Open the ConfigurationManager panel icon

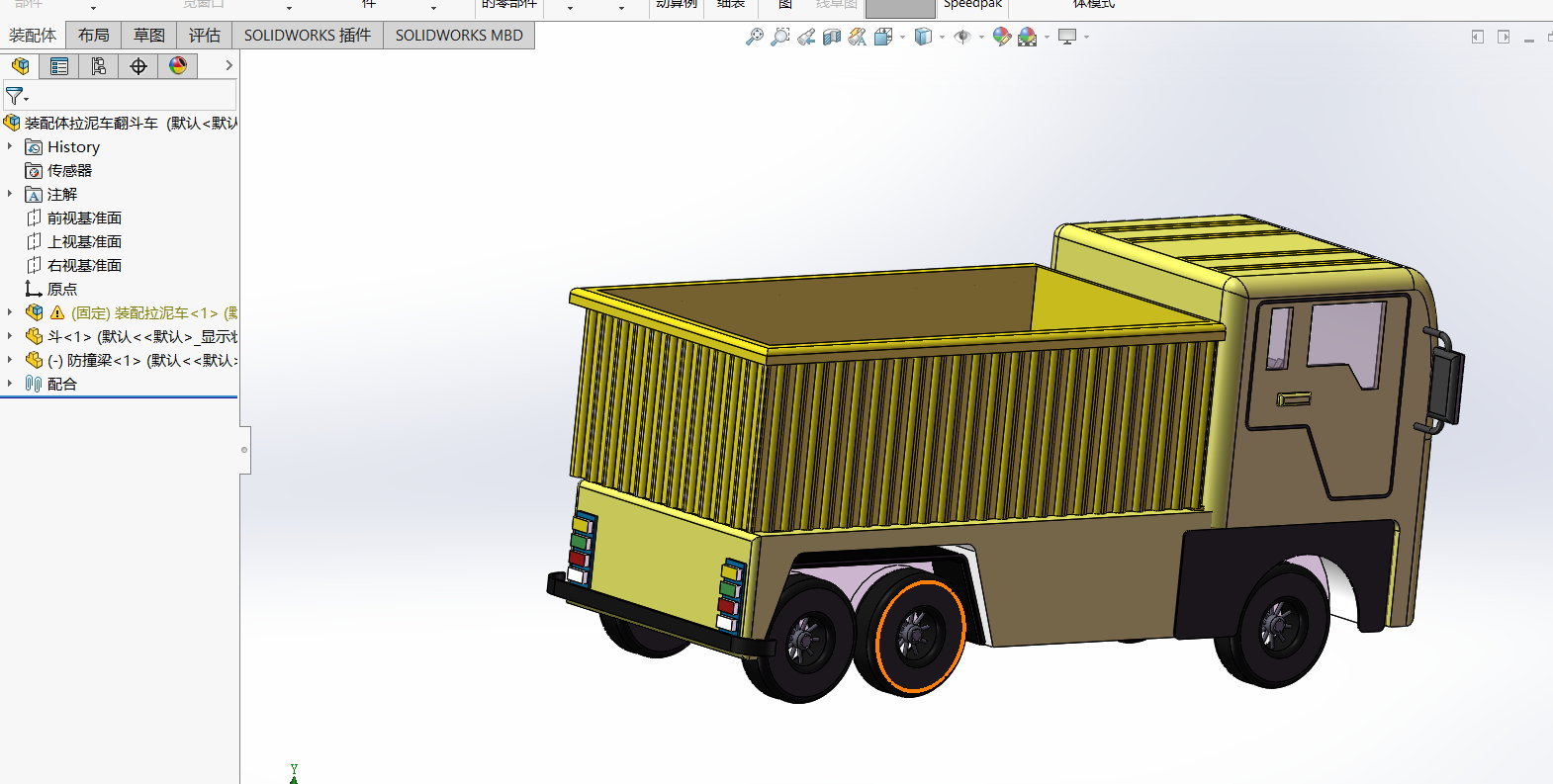[x=99, y=66]
